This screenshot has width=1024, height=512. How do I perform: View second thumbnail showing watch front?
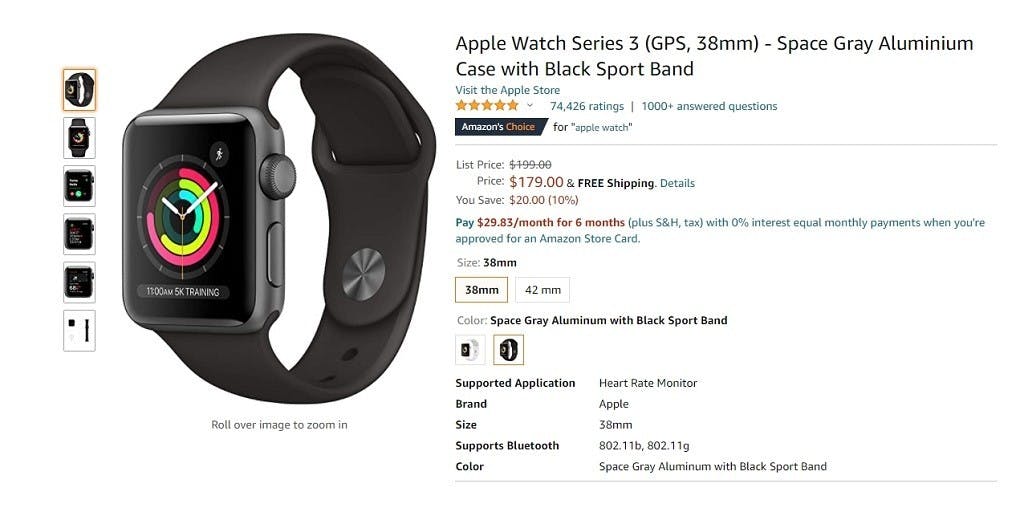[x=79, y=138]
